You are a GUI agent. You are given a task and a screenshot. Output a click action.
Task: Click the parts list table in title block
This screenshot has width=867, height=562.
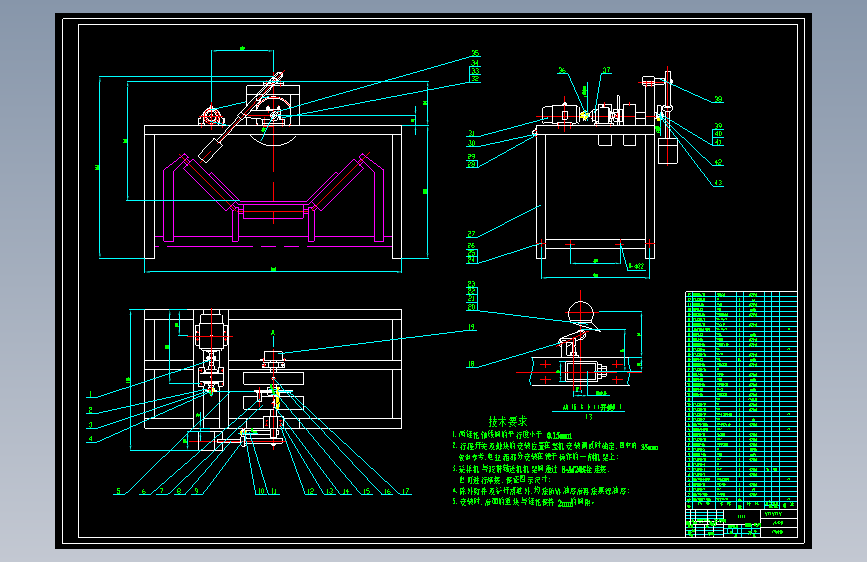point(741,399)
